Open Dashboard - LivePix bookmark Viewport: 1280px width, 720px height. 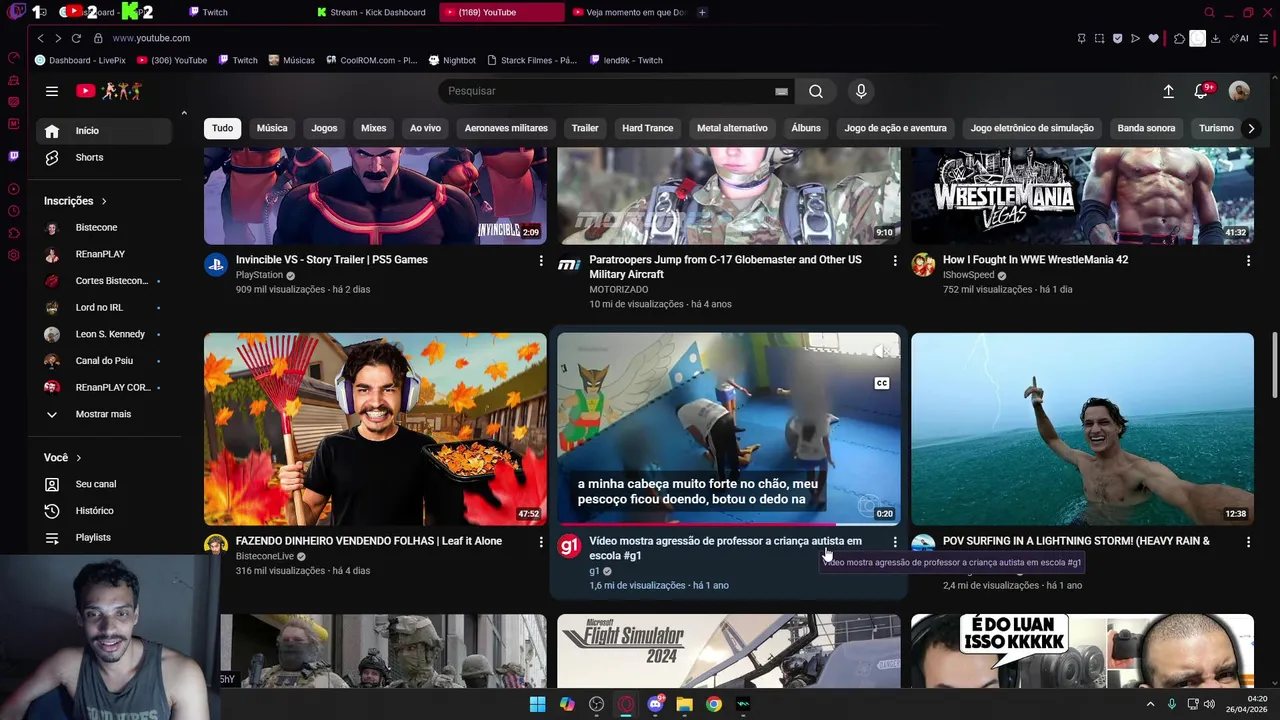(x=80, y=60)
